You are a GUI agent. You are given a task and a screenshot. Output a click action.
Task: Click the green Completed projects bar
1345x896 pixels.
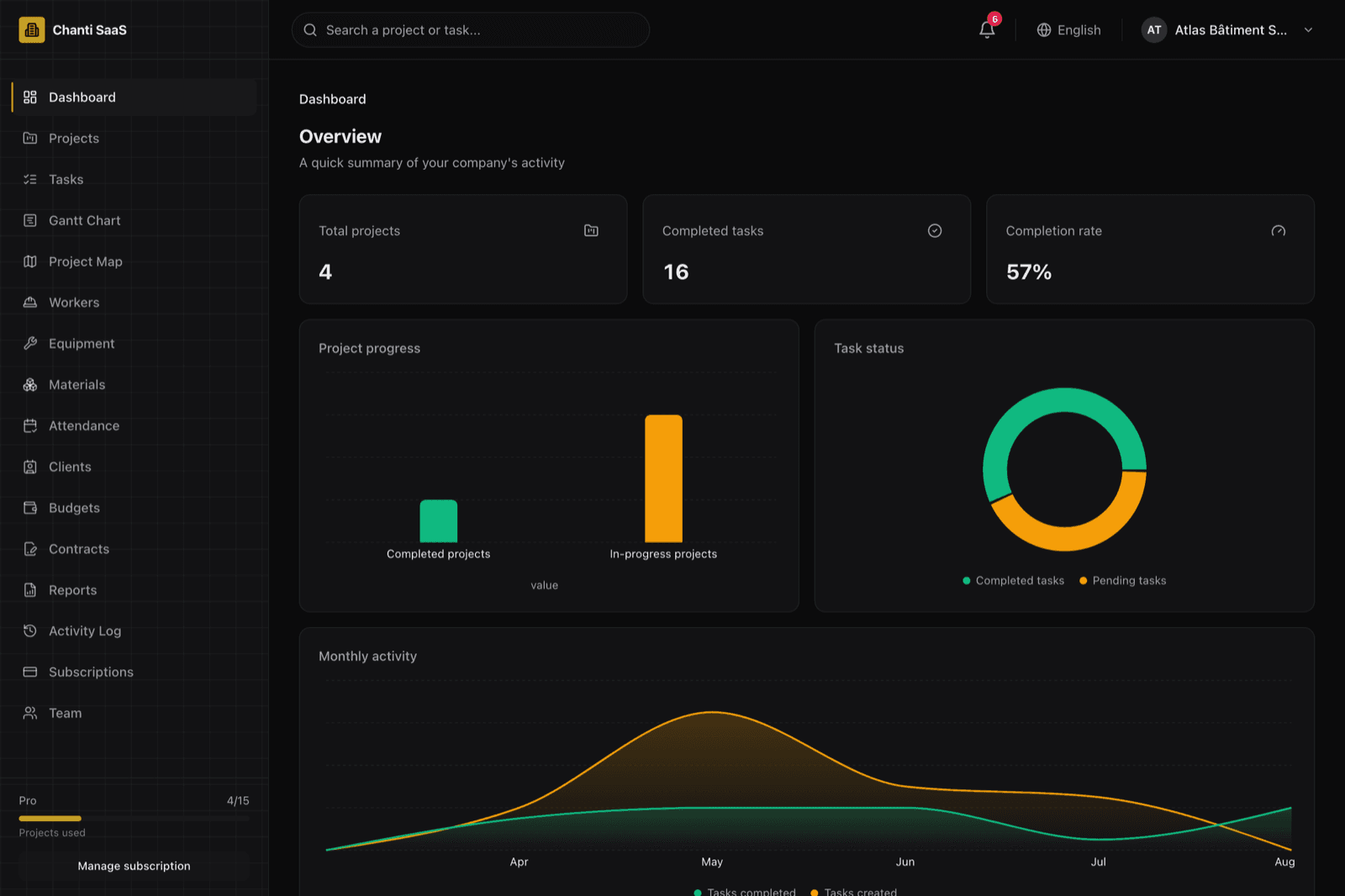tap(439, 521)
